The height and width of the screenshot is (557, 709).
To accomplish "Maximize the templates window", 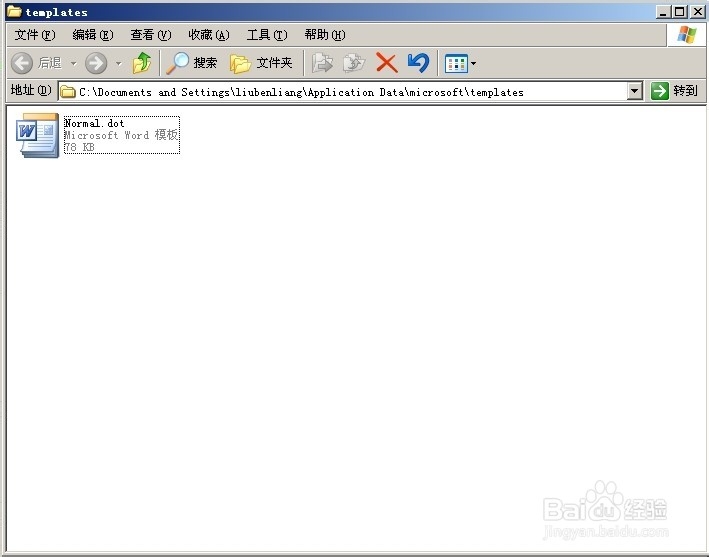I will coord(680,12).
